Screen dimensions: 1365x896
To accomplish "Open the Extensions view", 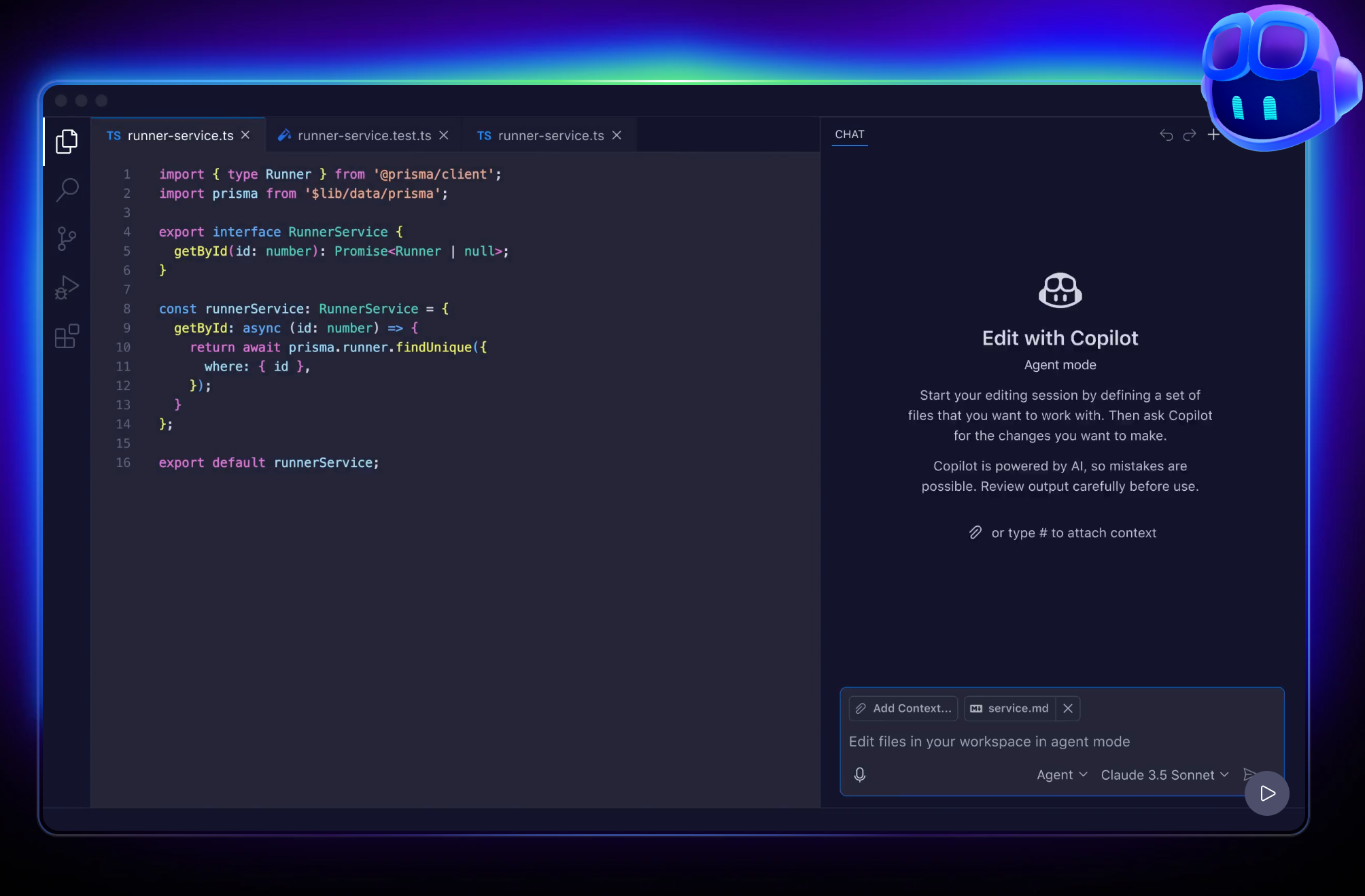I will pos(67,336).
